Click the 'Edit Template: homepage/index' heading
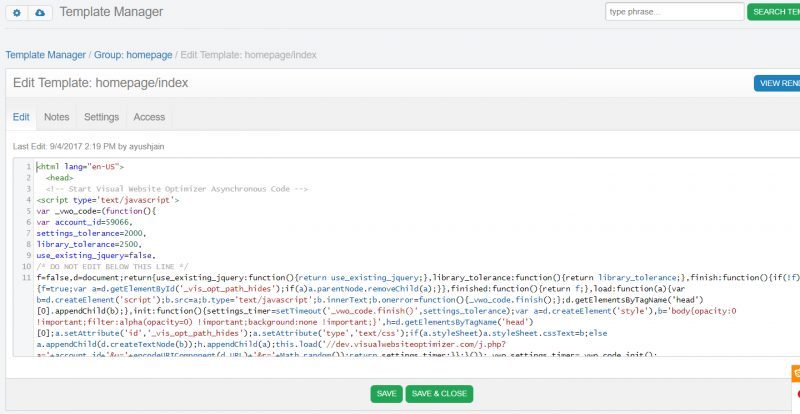The width and height of the screenshot is (800, 414). point(101,83)
